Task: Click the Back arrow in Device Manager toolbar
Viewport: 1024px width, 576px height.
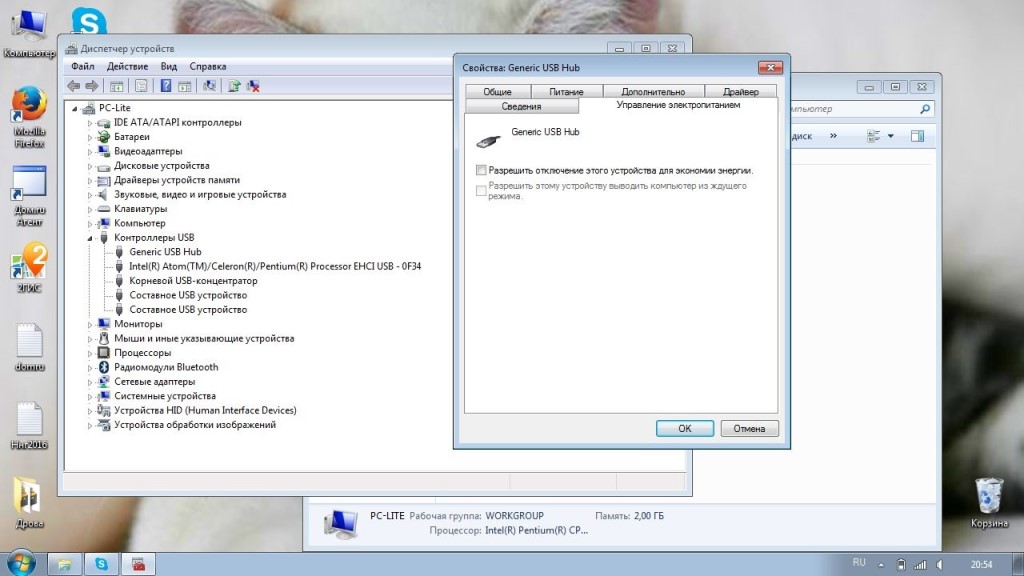Action: [x=74, y=86]
